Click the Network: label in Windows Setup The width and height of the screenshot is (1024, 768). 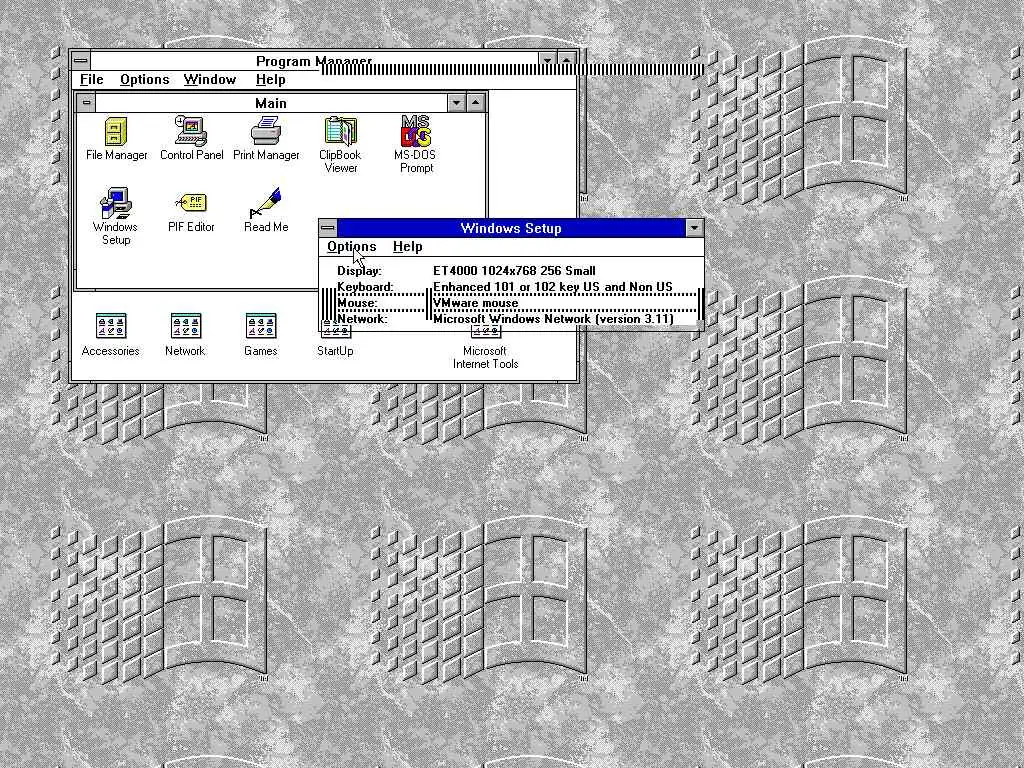(362, 319)
